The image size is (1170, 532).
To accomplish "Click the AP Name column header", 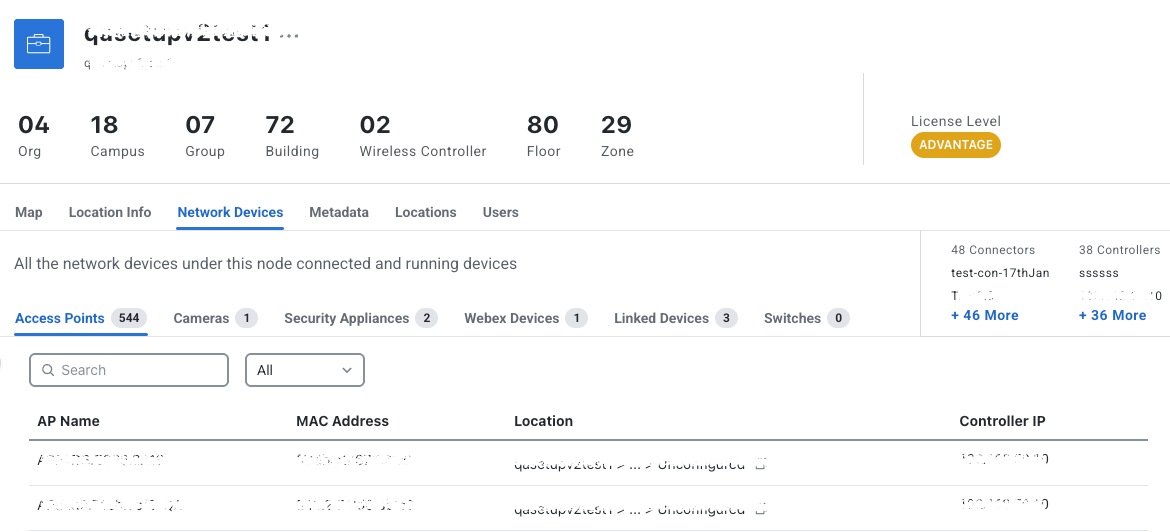I will [x=68, y=421].
